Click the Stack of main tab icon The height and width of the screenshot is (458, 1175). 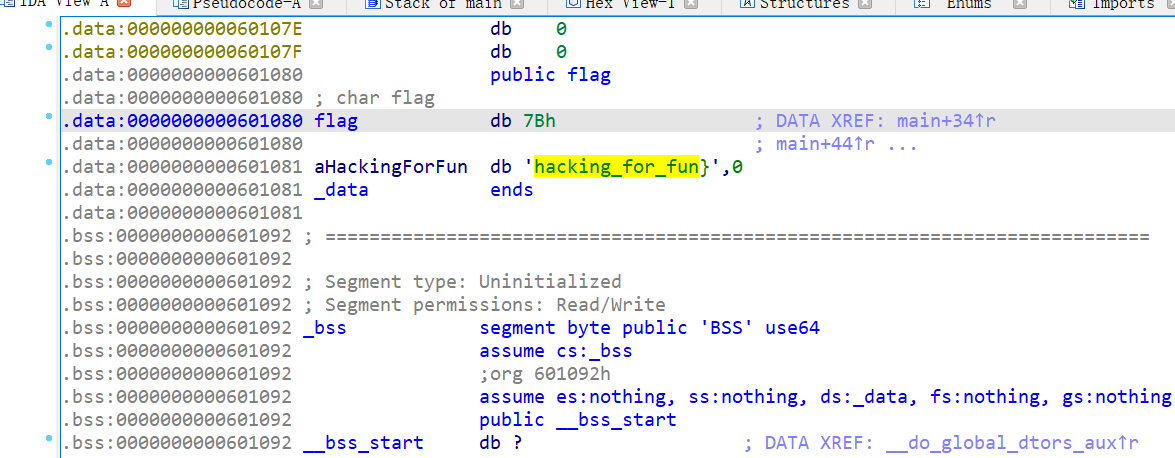point(372,4)
